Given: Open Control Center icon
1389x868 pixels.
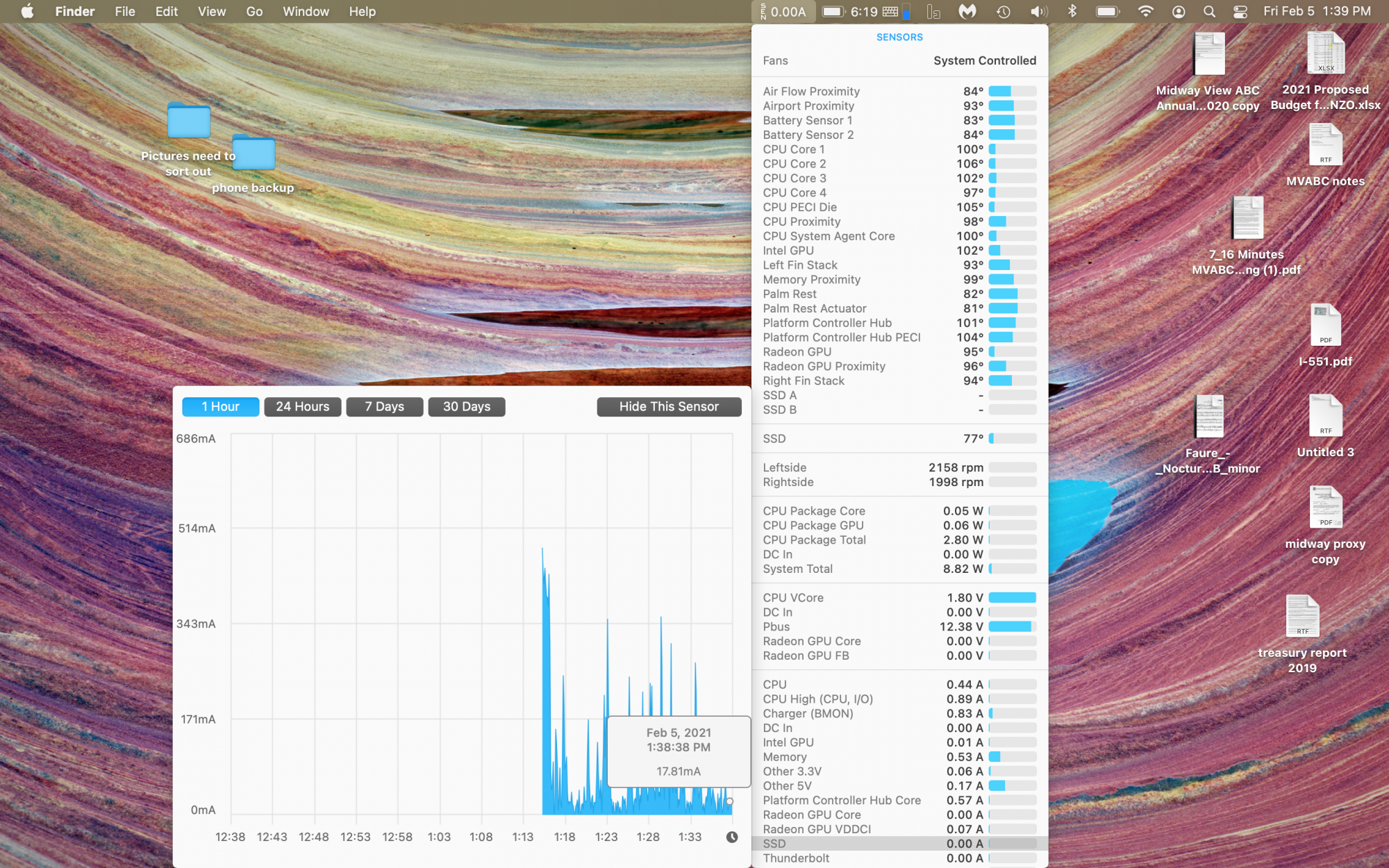Looking at the screenshot, I should [1240, 11].
